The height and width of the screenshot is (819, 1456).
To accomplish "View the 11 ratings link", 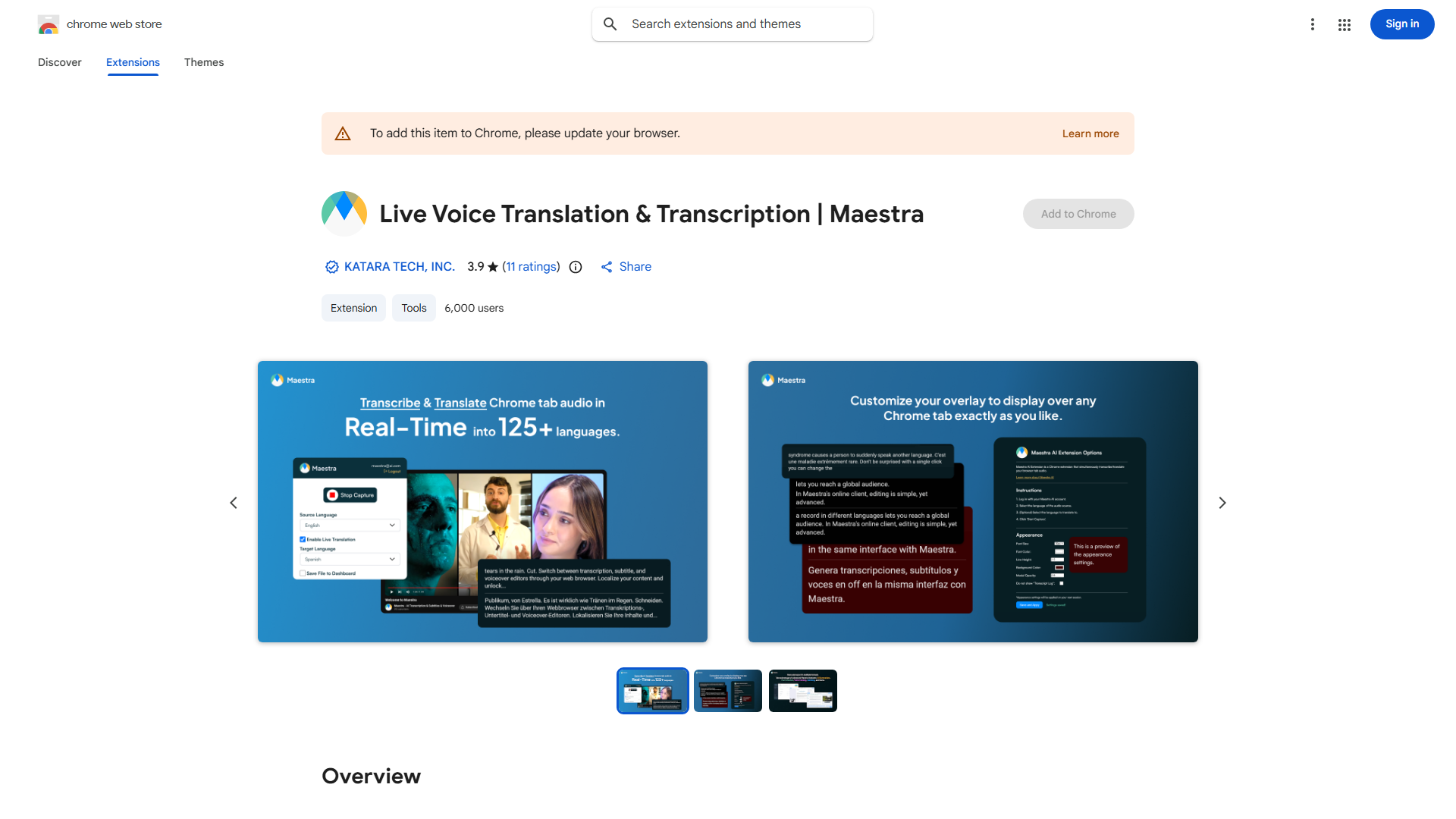I will 531,266.
